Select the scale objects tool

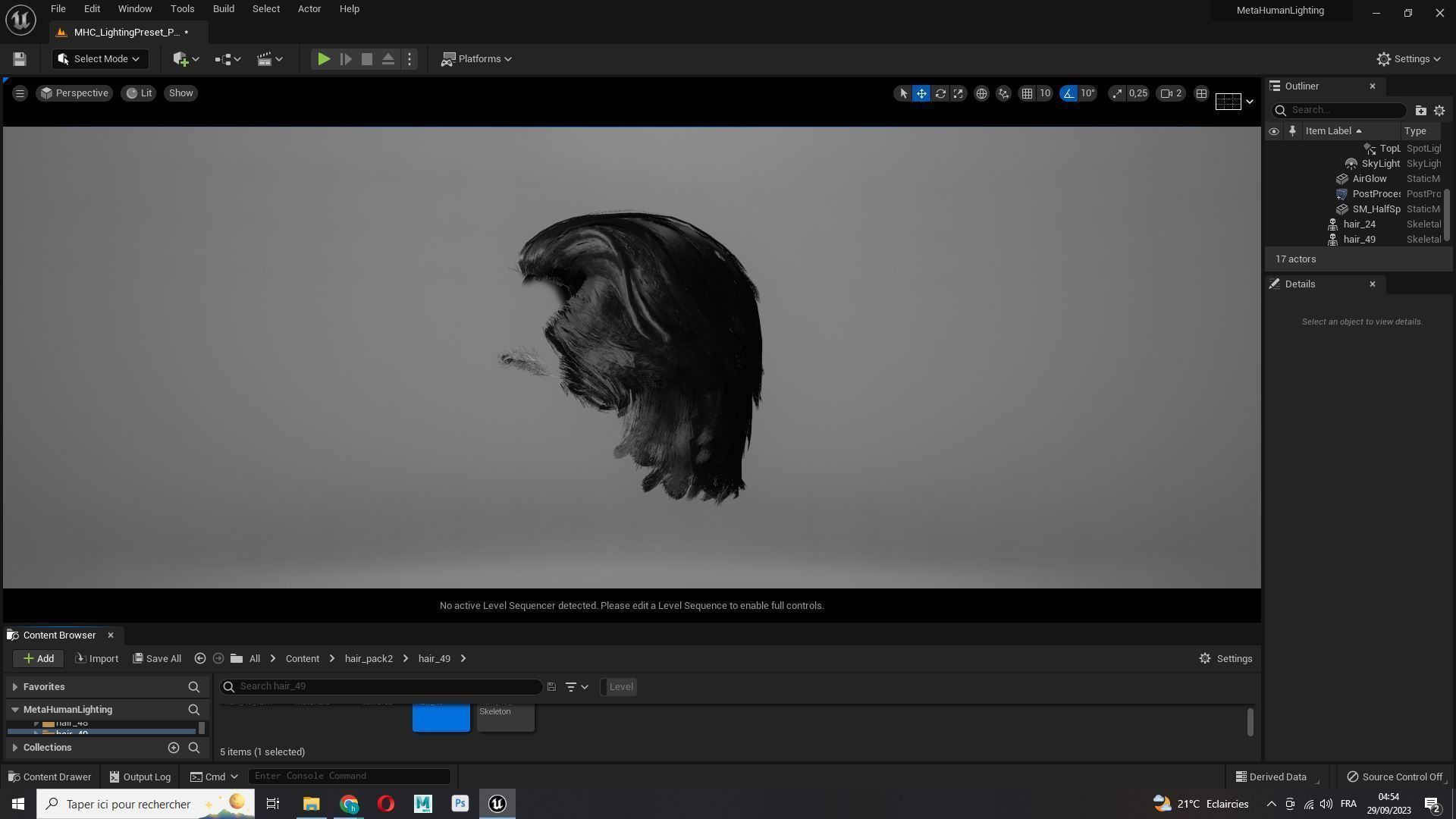click(959, 93)
